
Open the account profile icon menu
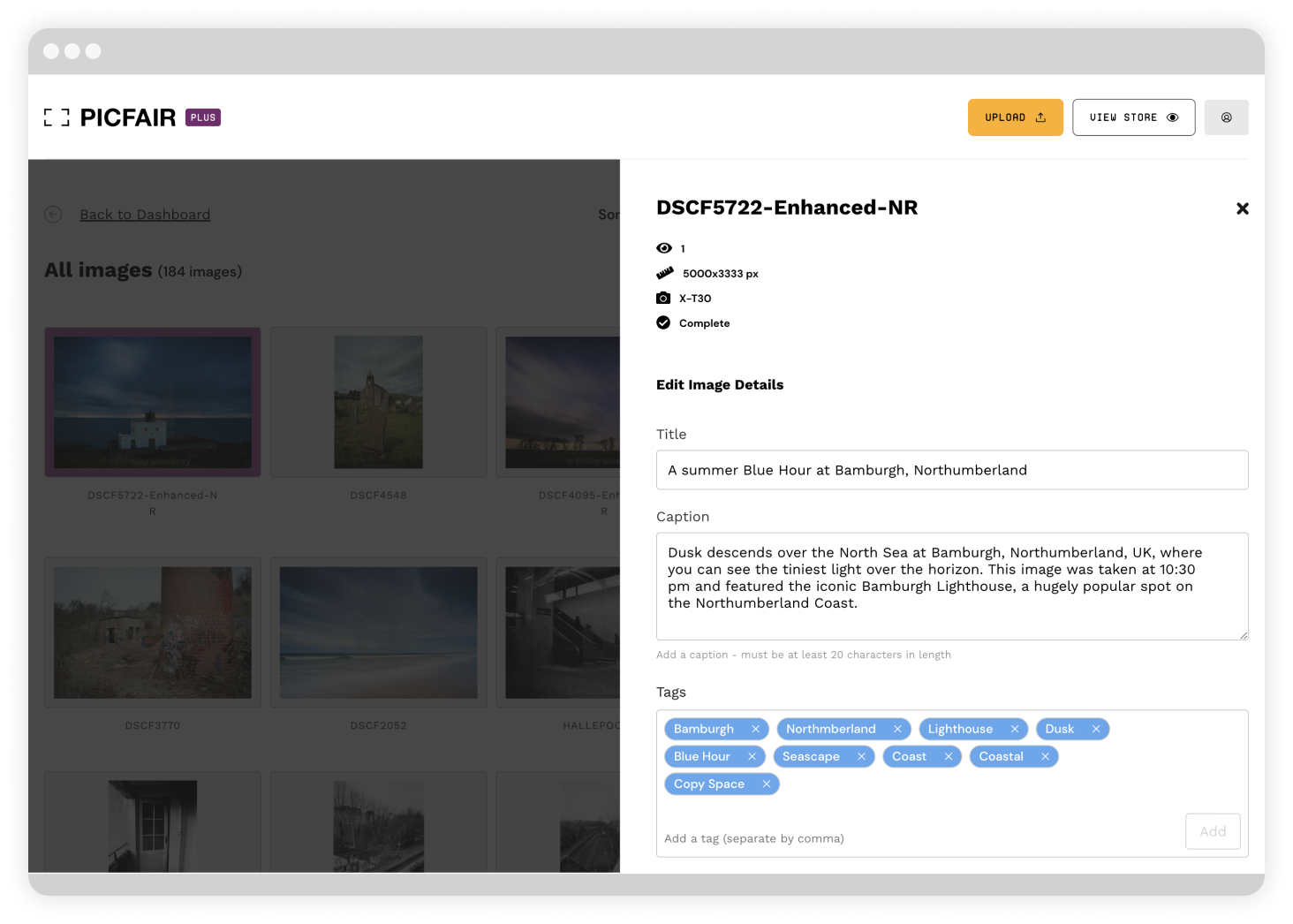[1226, 117]
